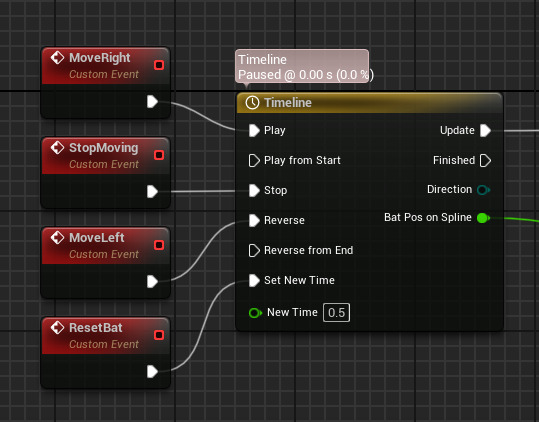Click the Timeline Paused status bubble
This screenshot has height=422, width=539.
(302, 66)
